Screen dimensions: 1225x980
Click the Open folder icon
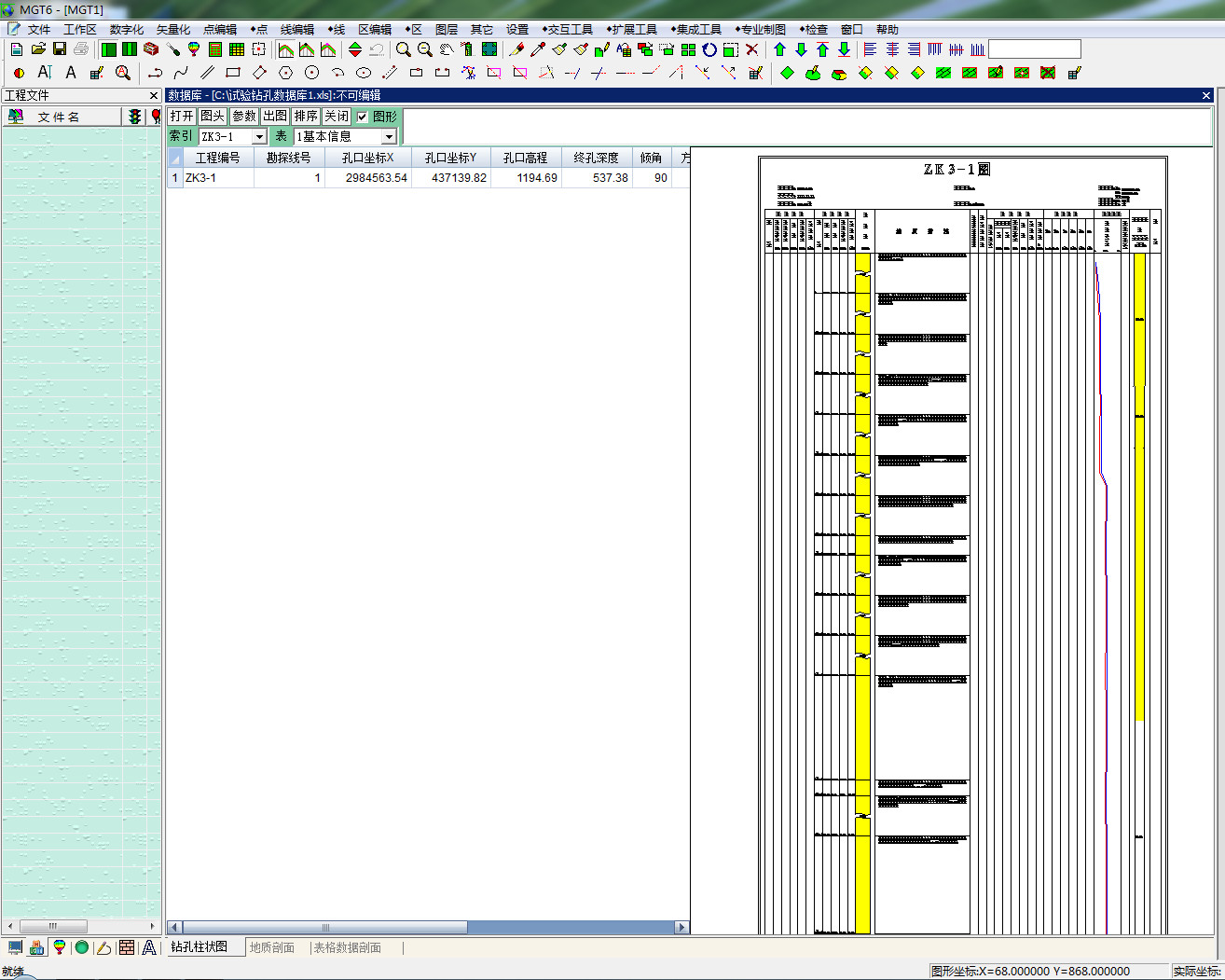(38, 49)
